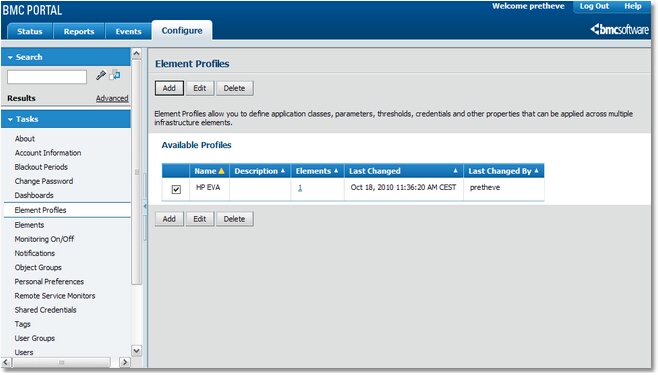
Task: Click sidebar horizontal scroll left arrow
Action: [x=6, y=362]
